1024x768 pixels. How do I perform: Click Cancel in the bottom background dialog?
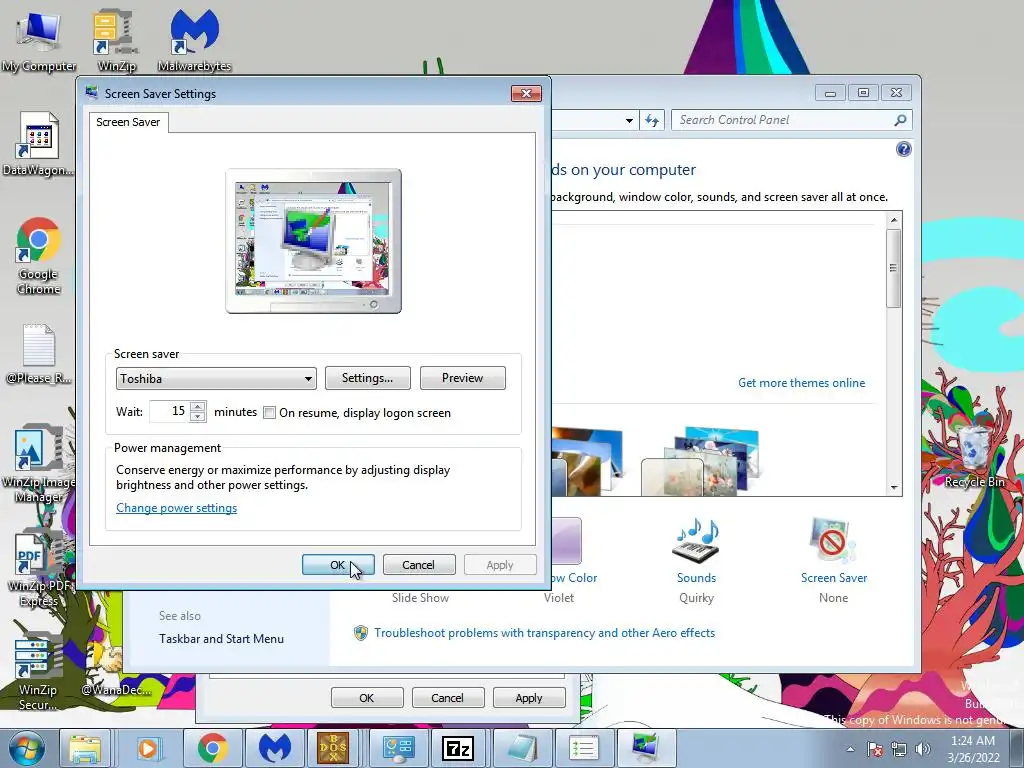click(447, 697)
